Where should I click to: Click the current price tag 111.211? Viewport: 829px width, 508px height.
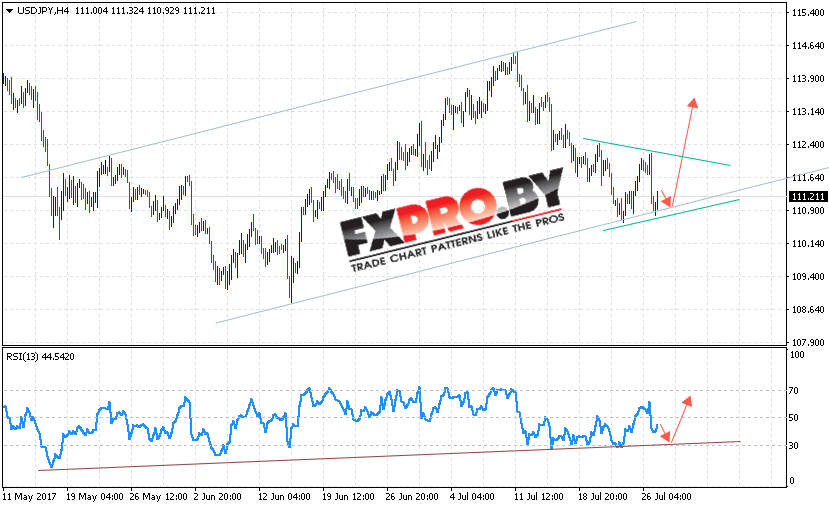pyautogui.click(x=807, y=197)
